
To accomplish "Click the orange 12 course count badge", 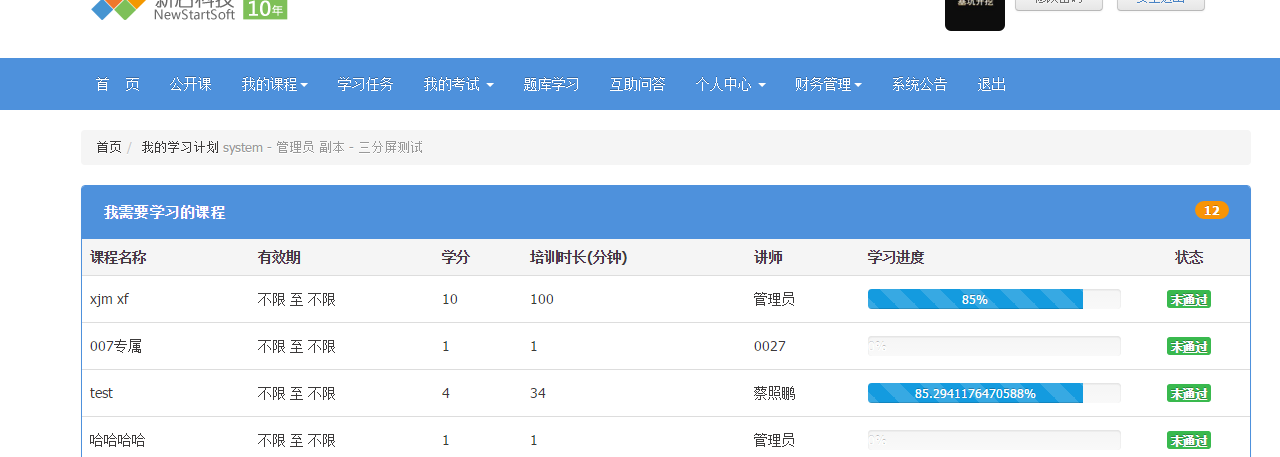I will click(x=1211, y=210).
